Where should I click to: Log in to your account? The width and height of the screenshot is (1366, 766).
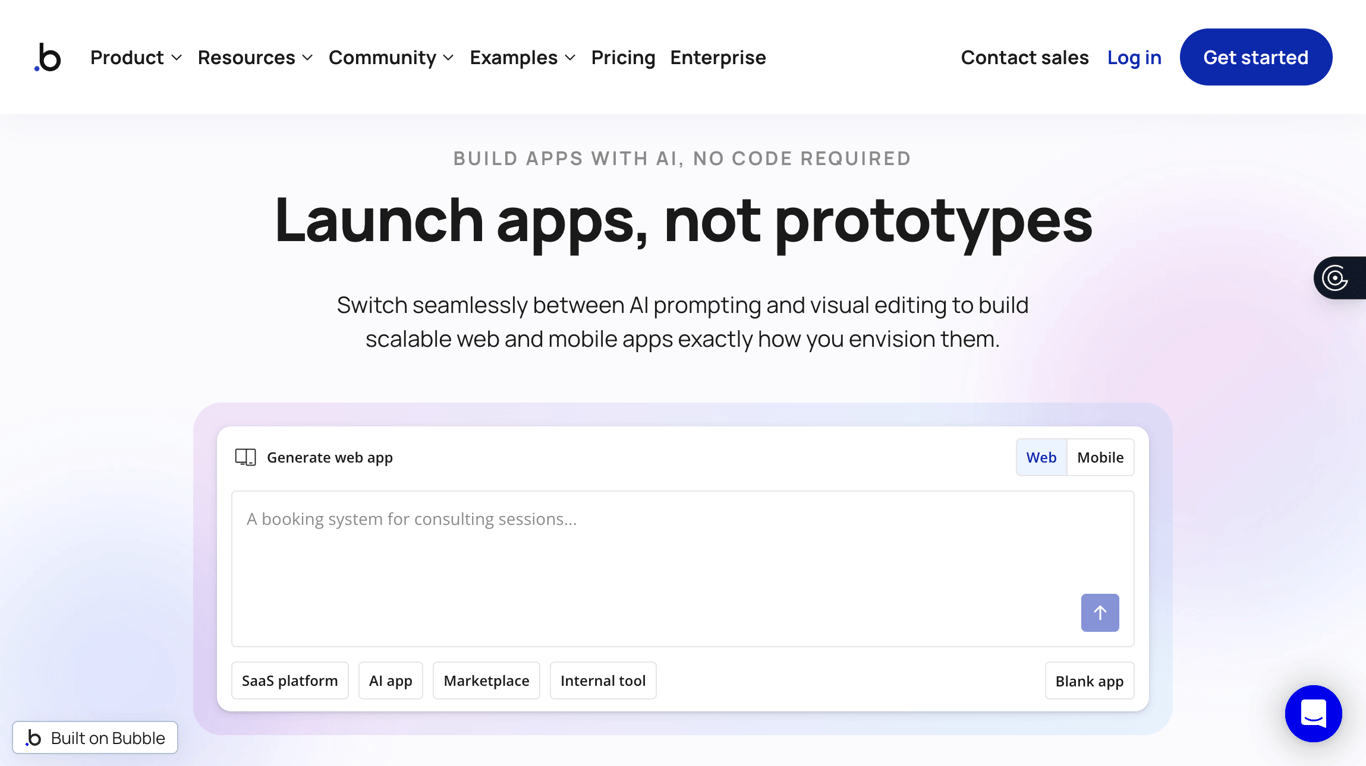1134,57
